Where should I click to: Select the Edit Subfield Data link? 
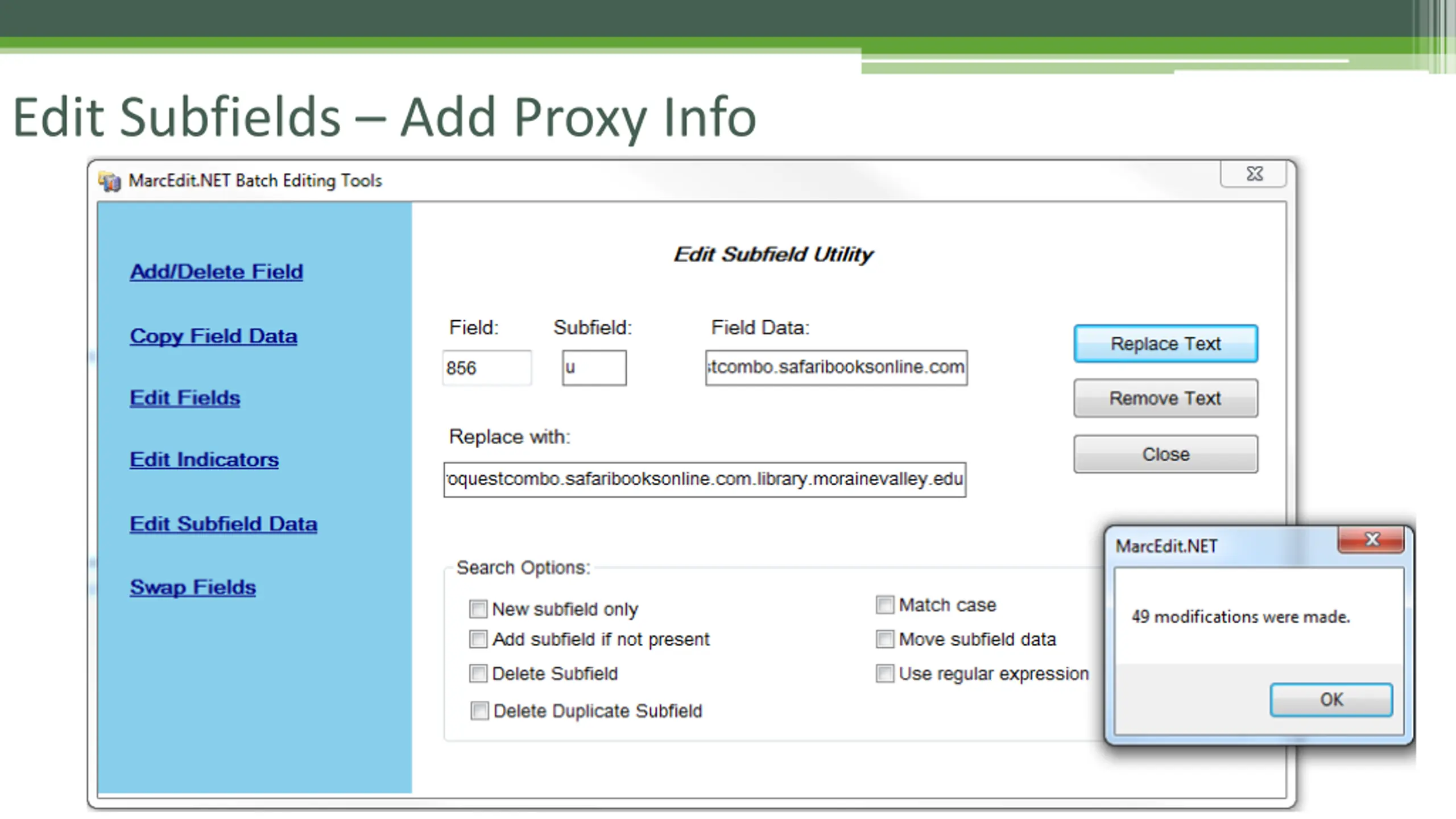pos(224,524)
